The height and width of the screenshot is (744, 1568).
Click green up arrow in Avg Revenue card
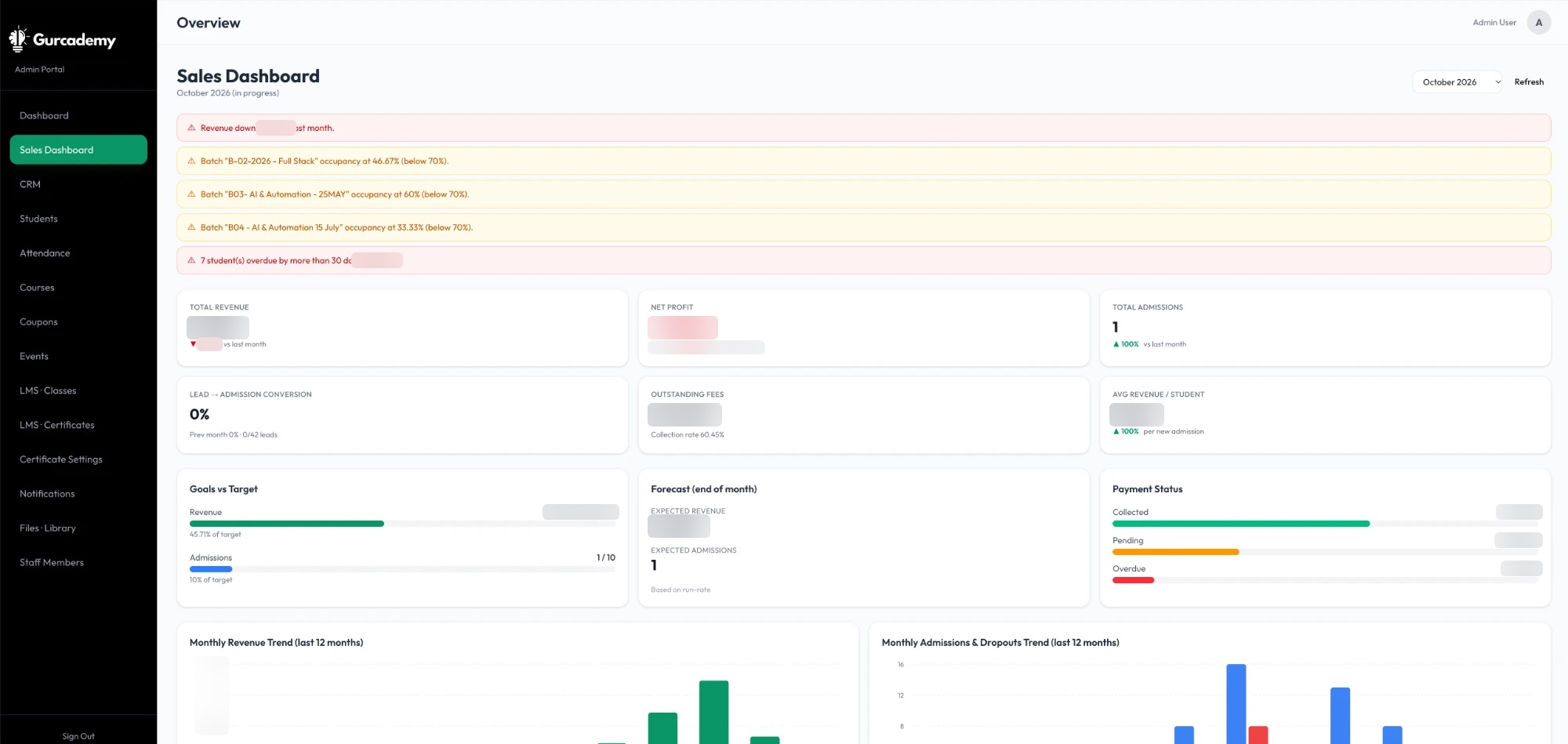click(1116, 431)
